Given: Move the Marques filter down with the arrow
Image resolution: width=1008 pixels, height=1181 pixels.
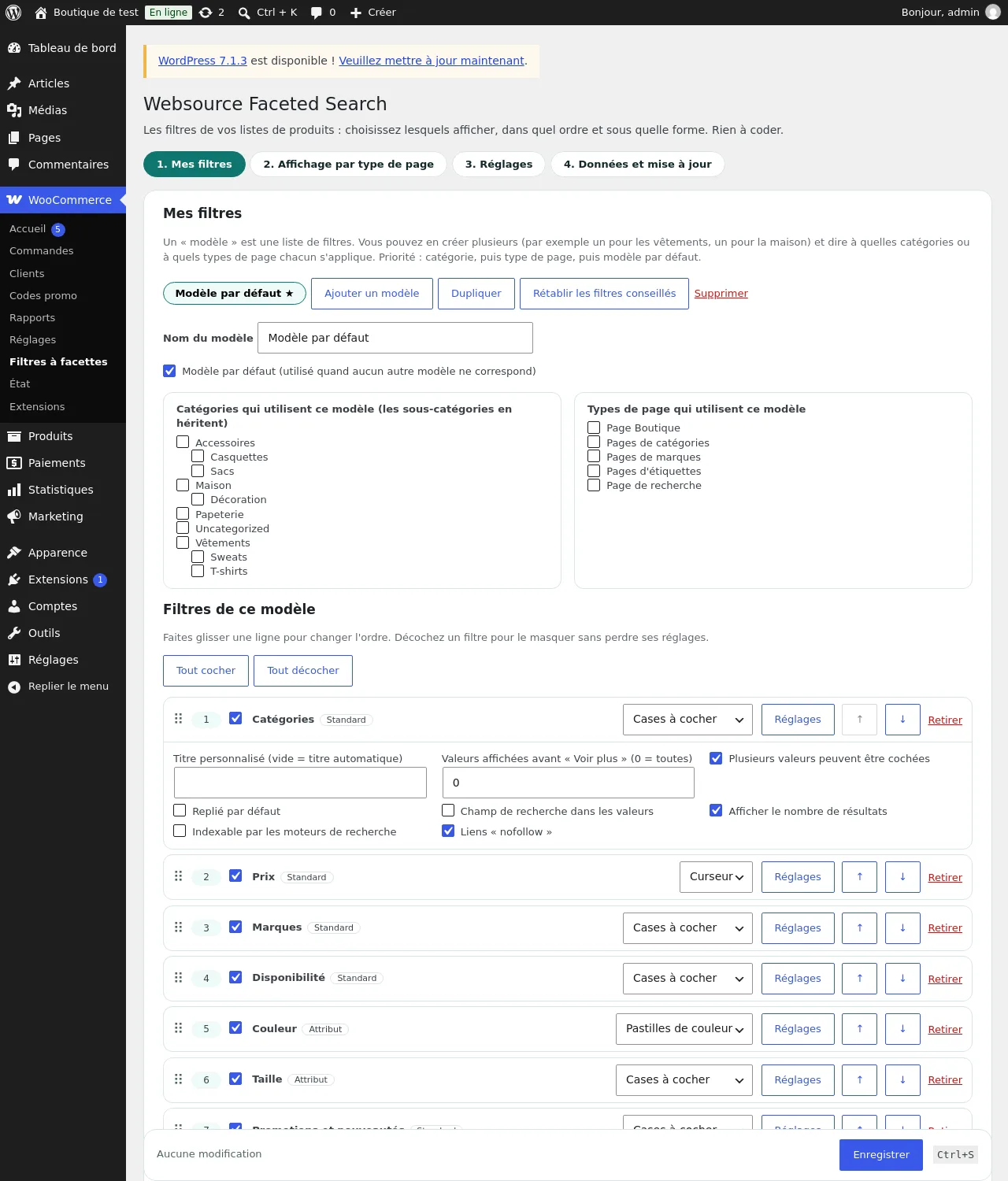Looking at the screenshot, I should [902, 928].
